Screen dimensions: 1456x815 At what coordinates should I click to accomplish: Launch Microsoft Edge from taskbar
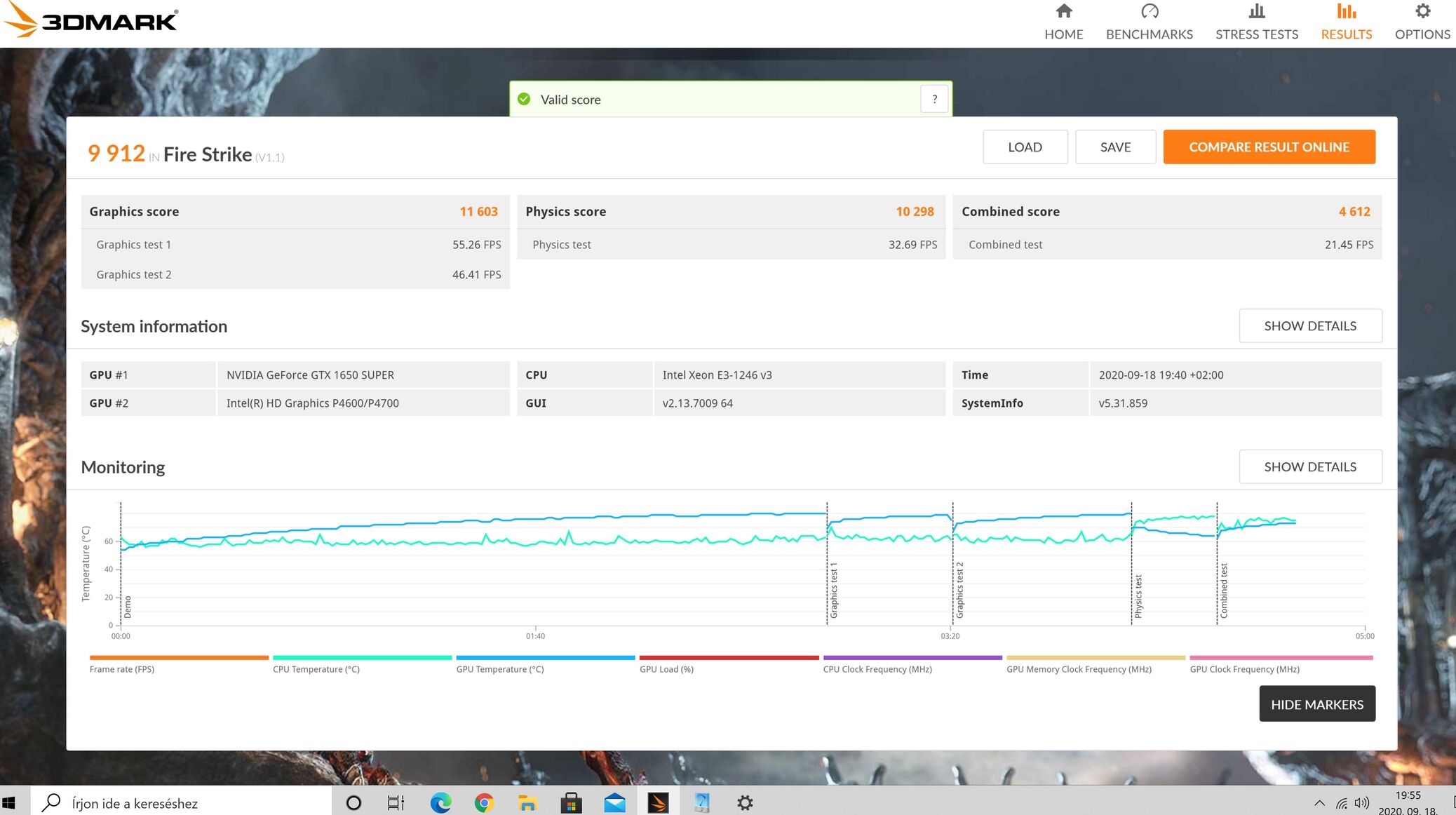441,803
